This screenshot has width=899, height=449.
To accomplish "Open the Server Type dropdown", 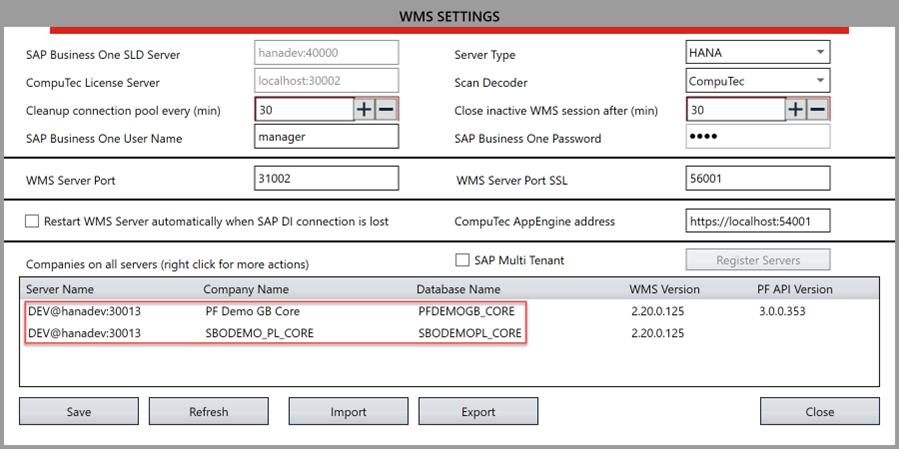I will [x=758, y=52].
